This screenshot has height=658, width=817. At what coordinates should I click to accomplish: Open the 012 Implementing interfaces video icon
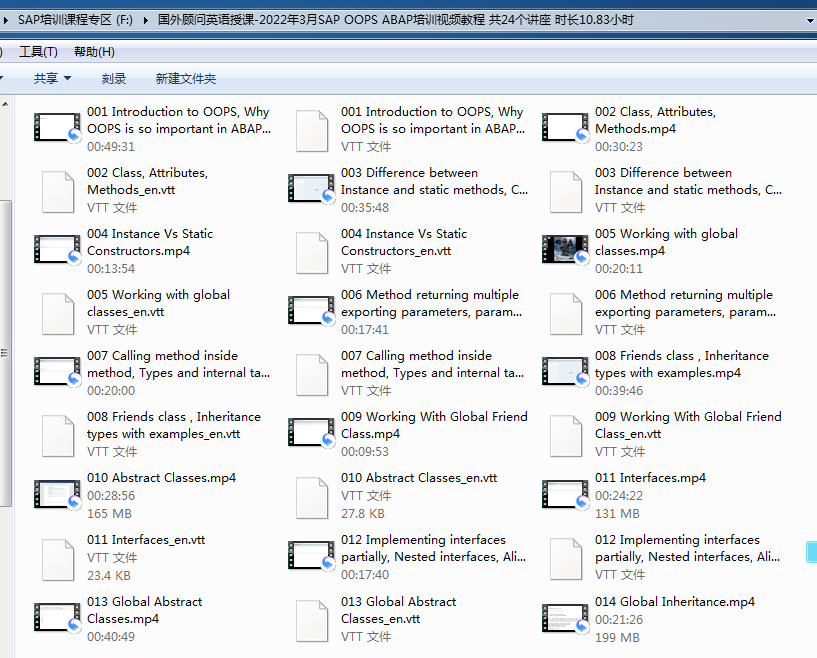point(311,556)
